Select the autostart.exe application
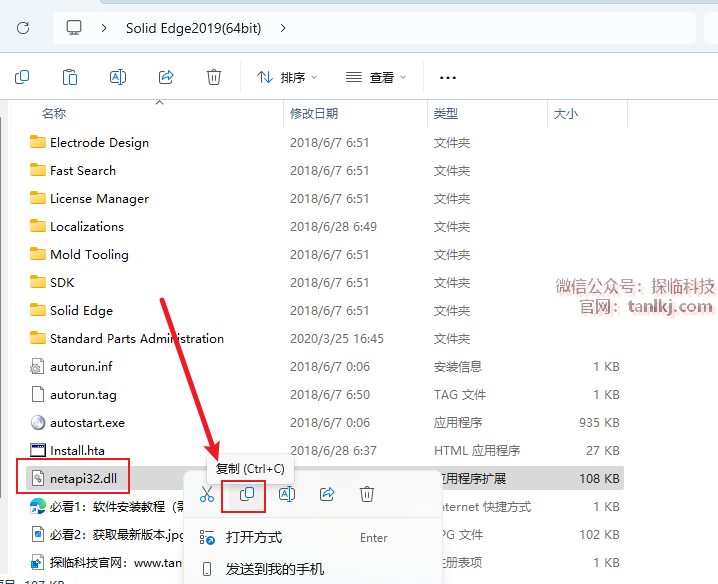Image resolution: width=718 pixels, height=584 pixels. pos(87,423)
